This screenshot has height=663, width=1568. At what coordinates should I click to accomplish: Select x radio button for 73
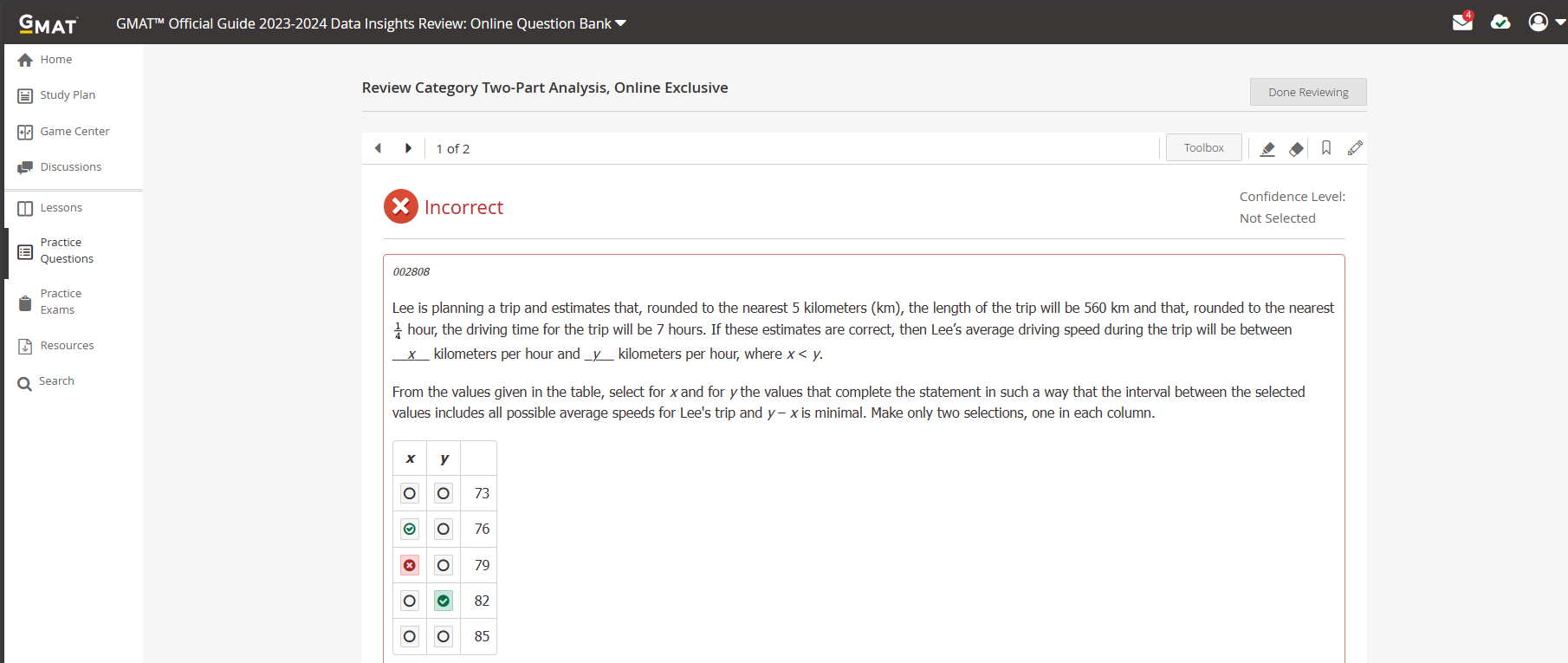[x=410, y=493]
